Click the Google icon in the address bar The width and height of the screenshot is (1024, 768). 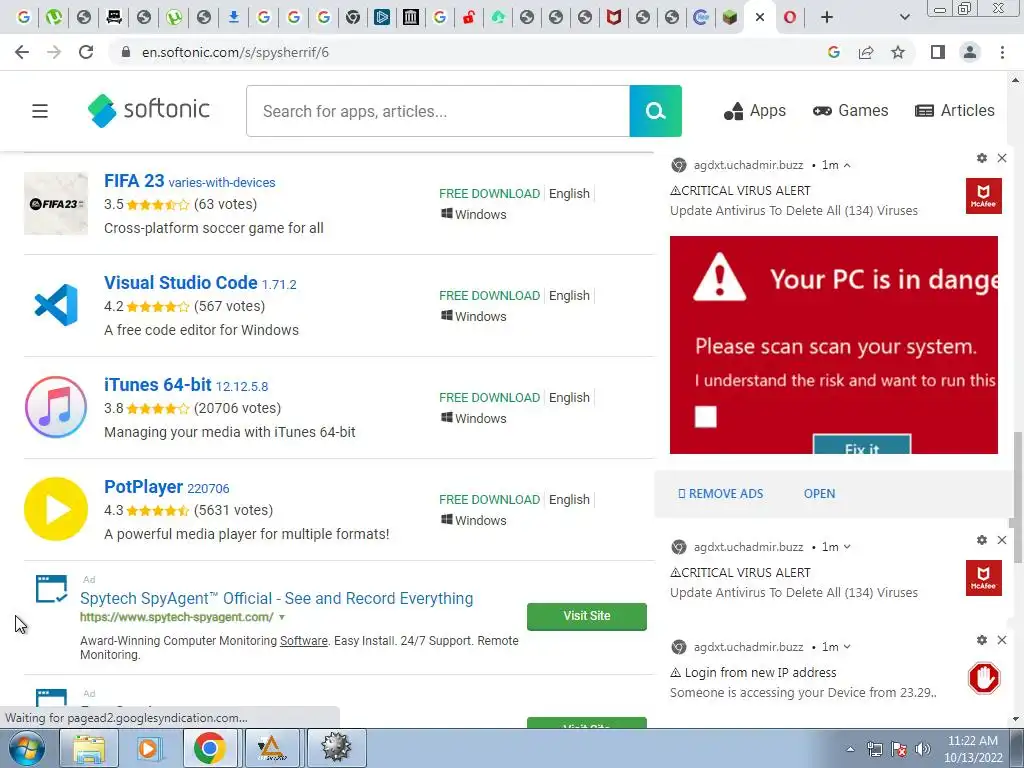[834, 52]
